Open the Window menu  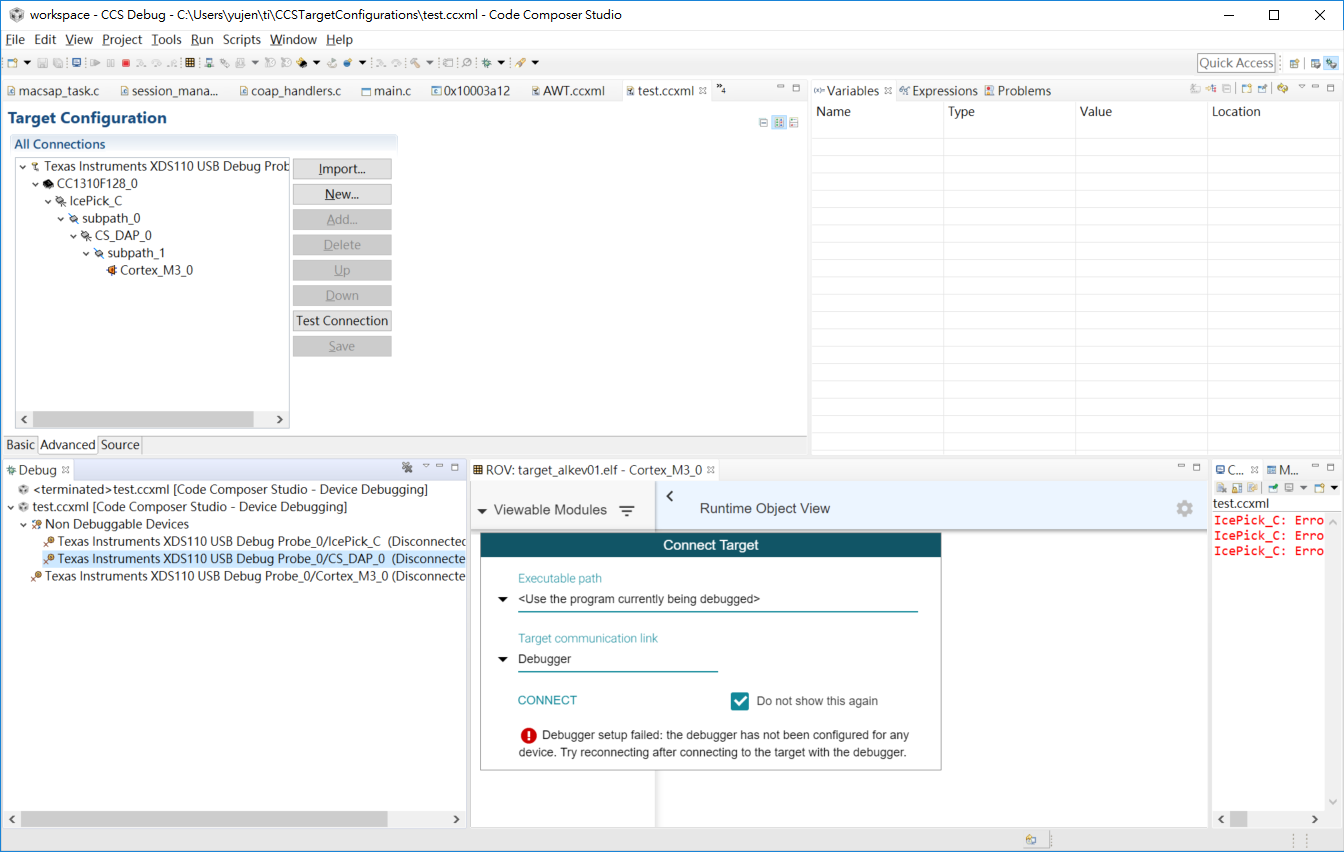(x=293, y=40)
